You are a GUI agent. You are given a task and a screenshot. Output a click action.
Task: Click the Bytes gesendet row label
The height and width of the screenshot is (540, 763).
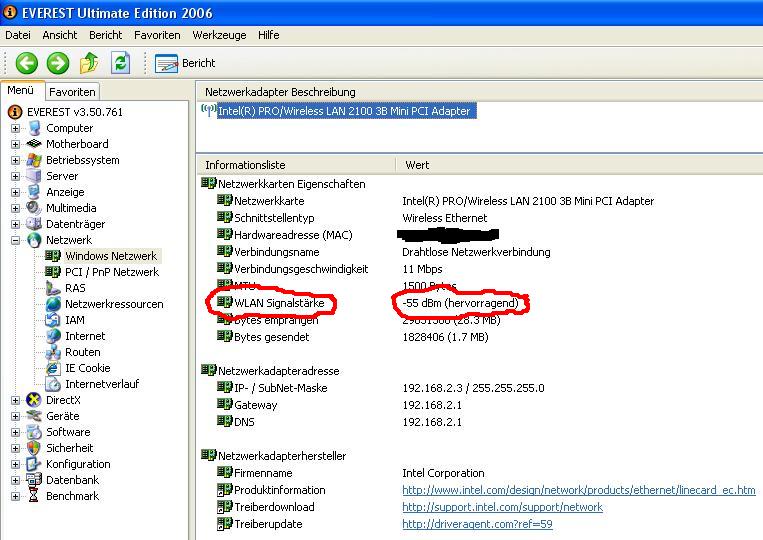tap(272, 337)
